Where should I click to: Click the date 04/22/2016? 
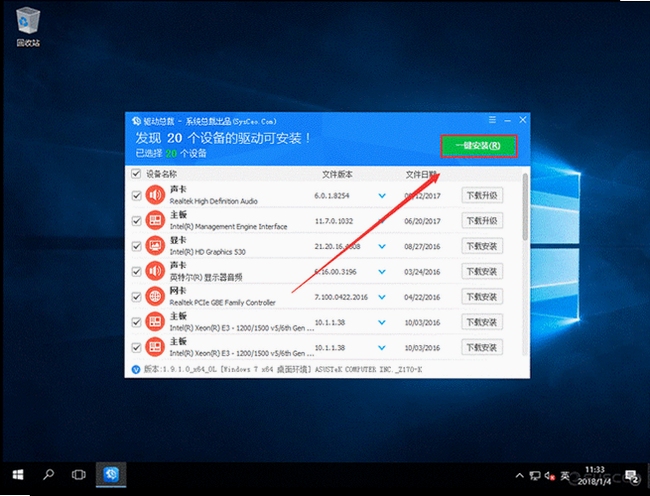[422, 297]
